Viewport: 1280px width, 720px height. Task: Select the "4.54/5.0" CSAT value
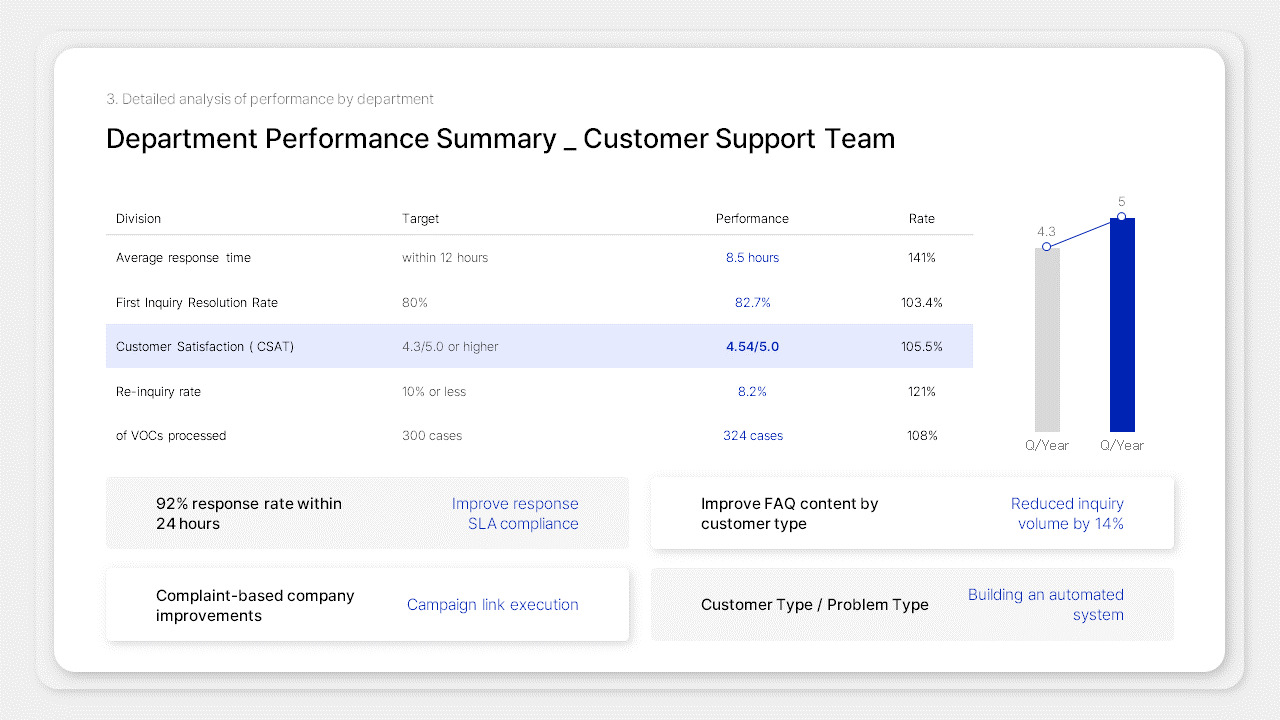(752, 346)
